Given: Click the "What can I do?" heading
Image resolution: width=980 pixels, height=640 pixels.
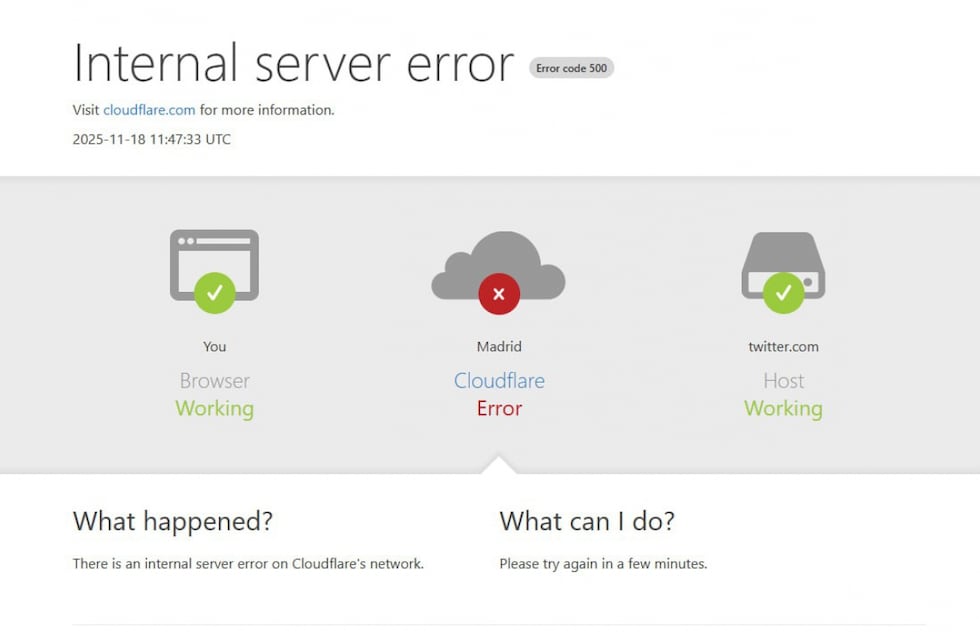Looking at the screenshot, I should point(586,521).
